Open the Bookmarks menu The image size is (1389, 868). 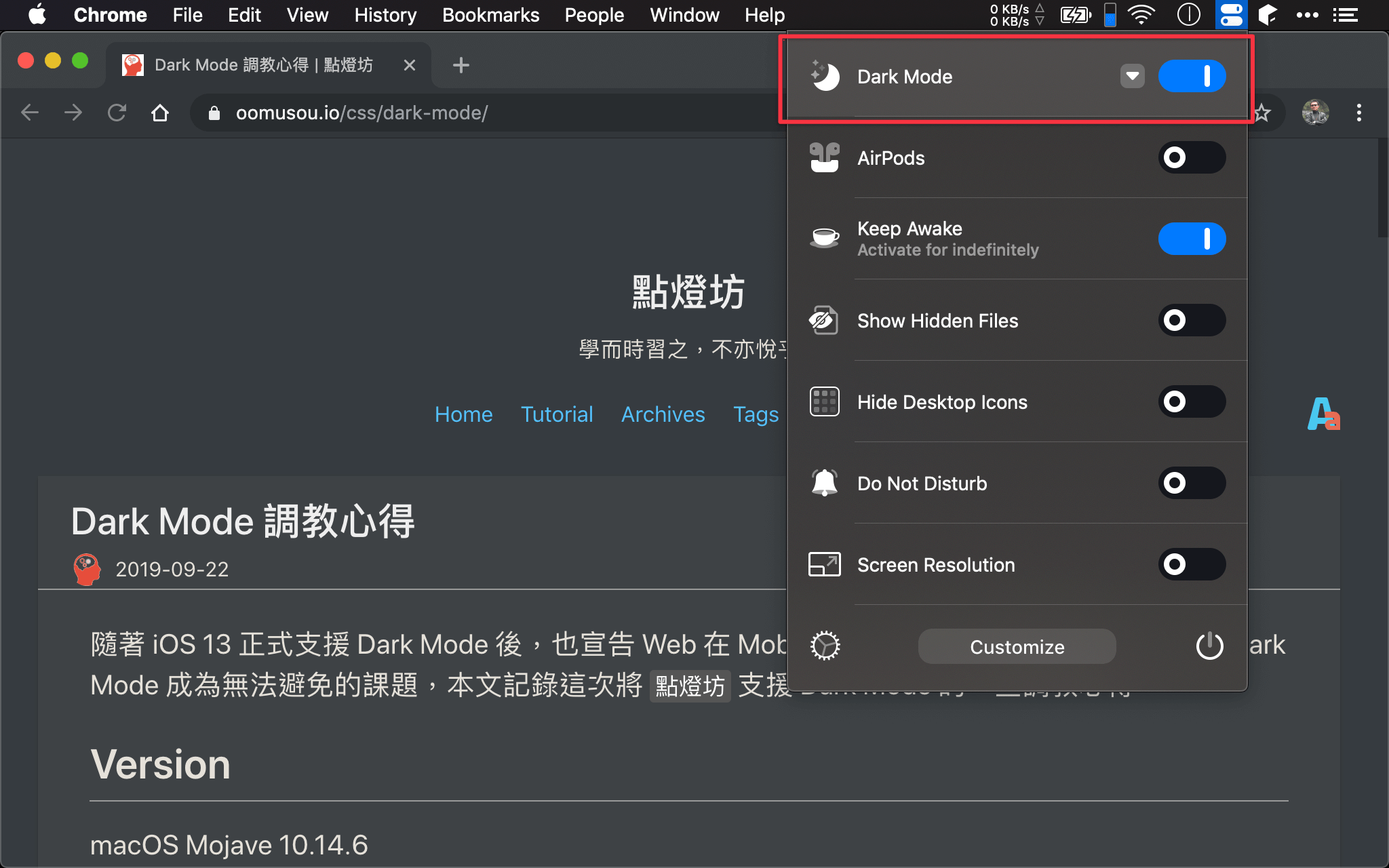click(490, 15)
